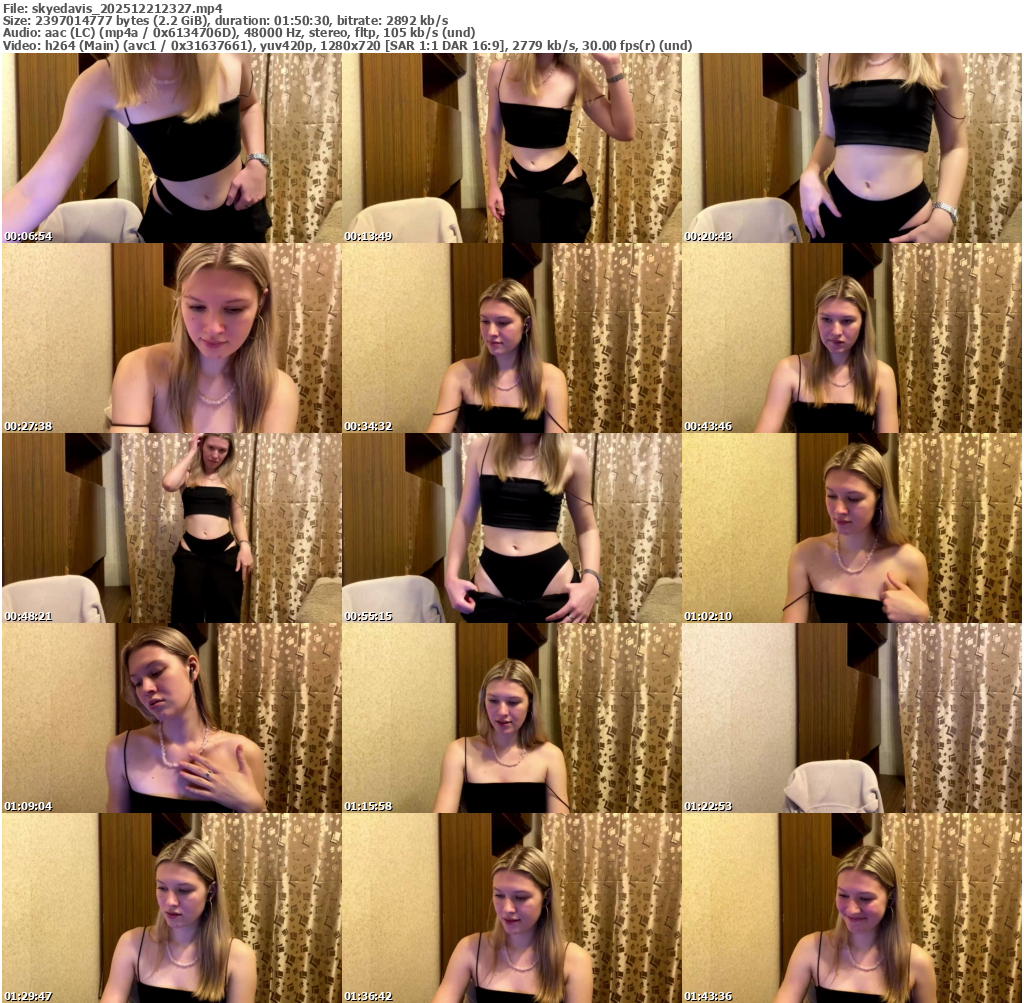Click the Audio aac stream info line
The width and height of the screenshot is (1024, 1003).
click(239, 33)
